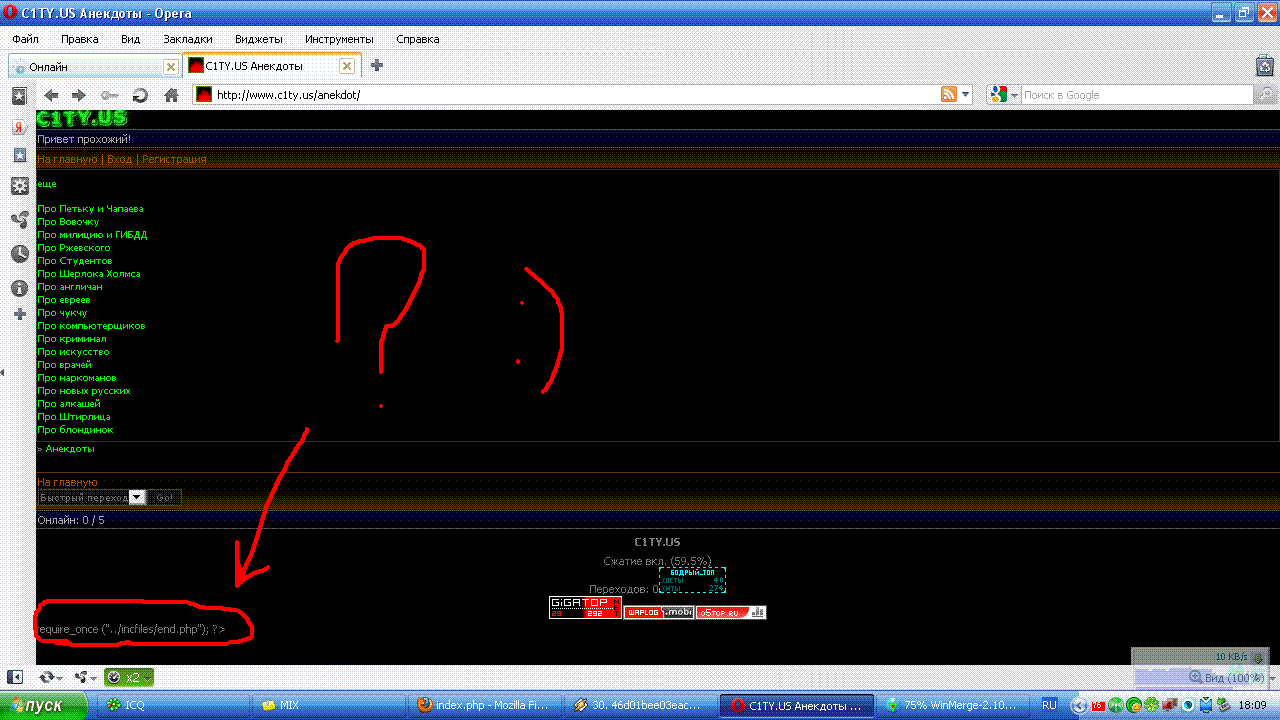Open a new tab with plus button

(x=377, y=66)
